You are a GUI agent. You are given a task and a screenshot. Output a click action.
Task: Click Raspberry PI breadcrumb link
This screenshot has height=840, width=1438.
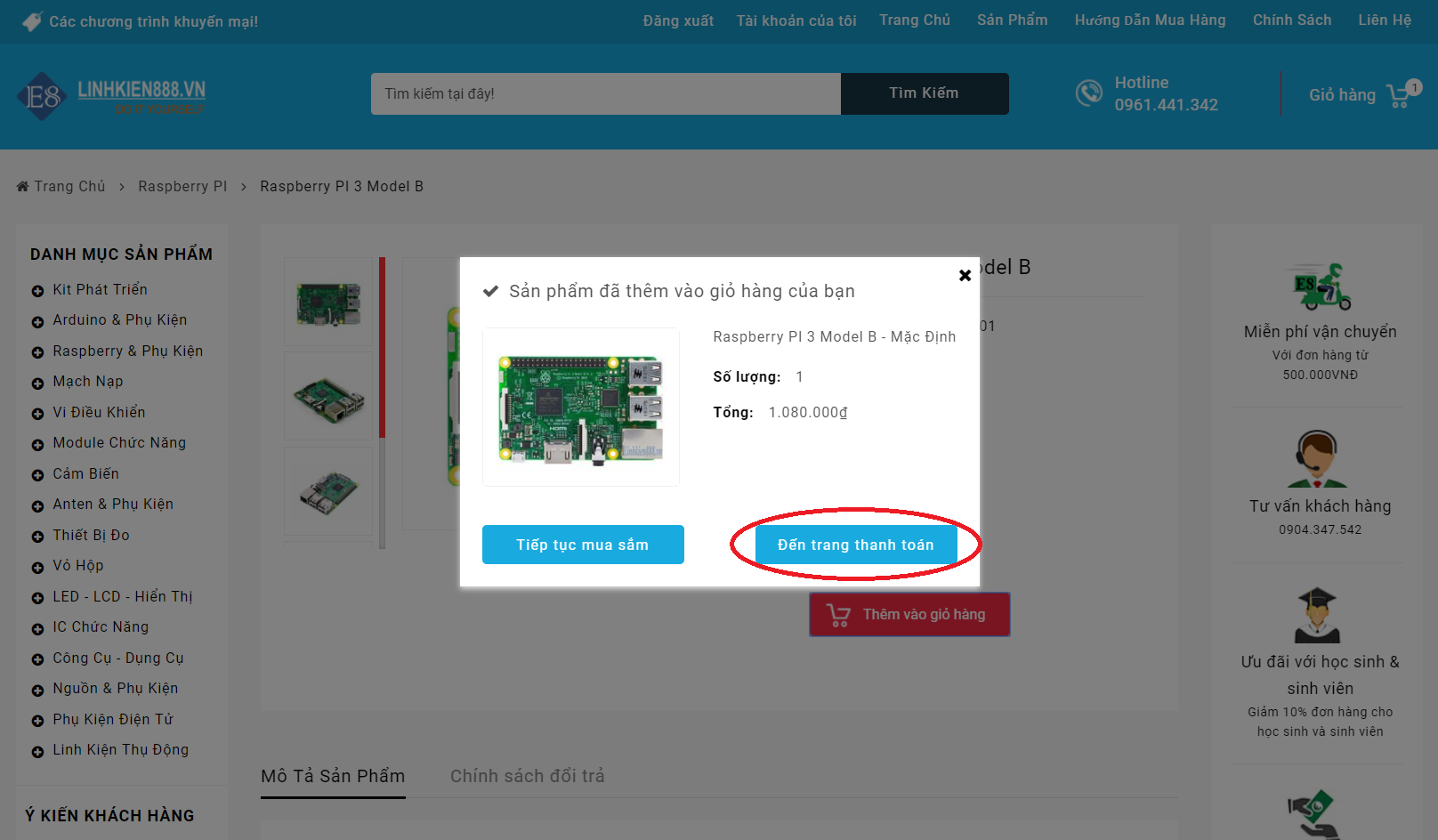(x=182, y=187)
